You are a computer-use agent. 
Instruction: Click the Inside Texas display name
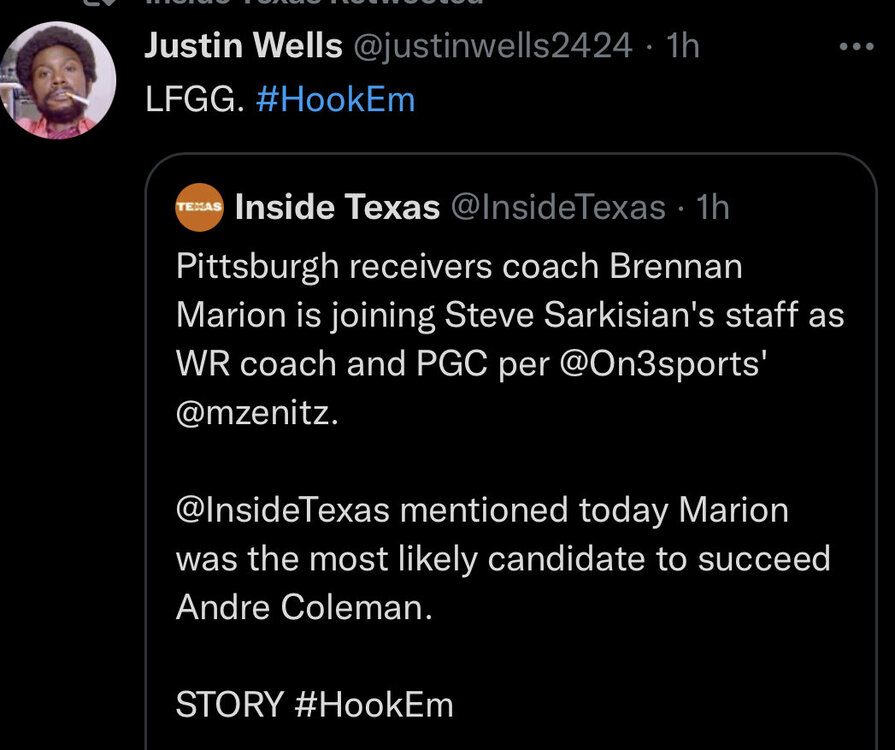coord(337,207)
